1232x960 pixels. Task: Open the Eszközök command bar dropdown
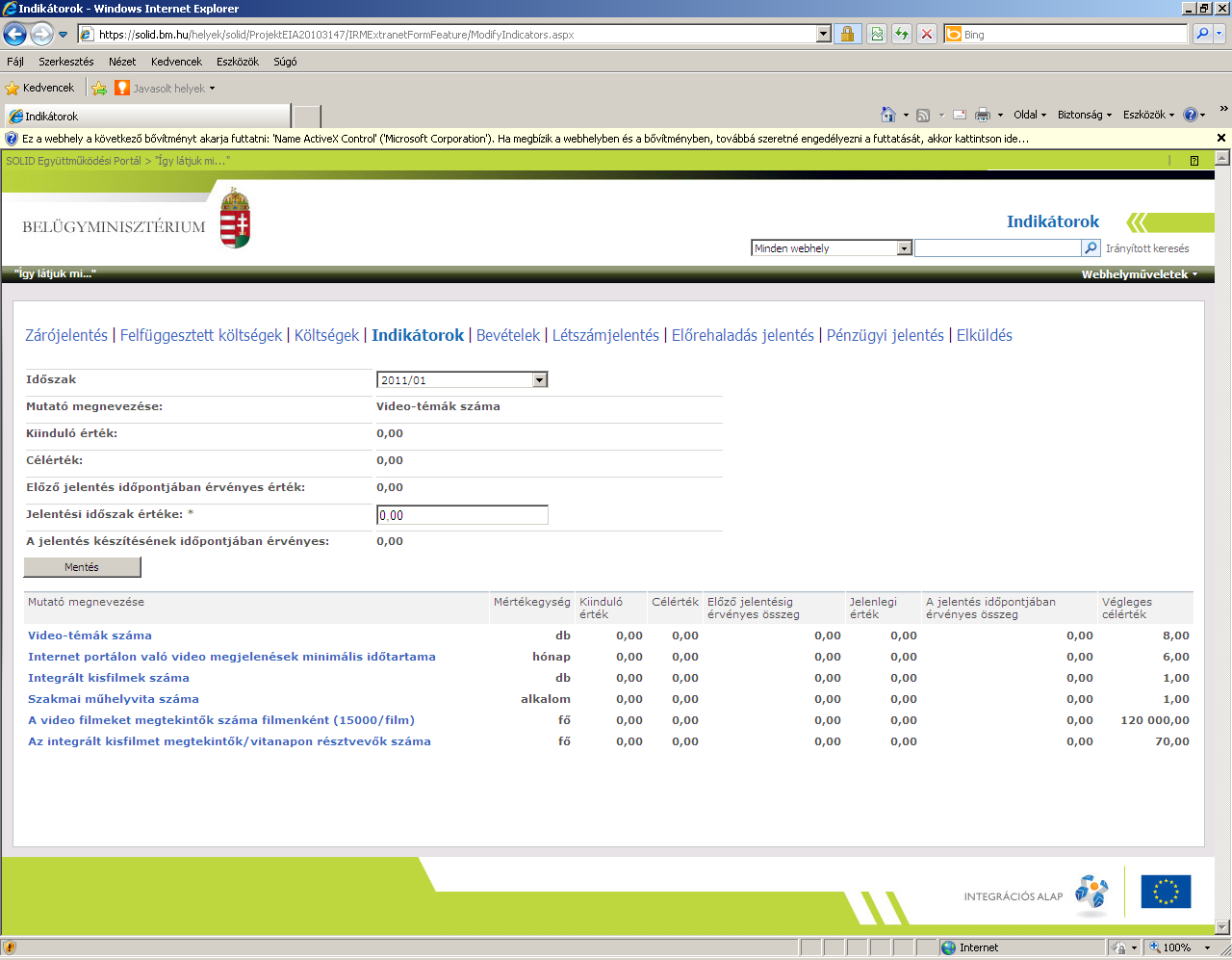pos(1149,115)
